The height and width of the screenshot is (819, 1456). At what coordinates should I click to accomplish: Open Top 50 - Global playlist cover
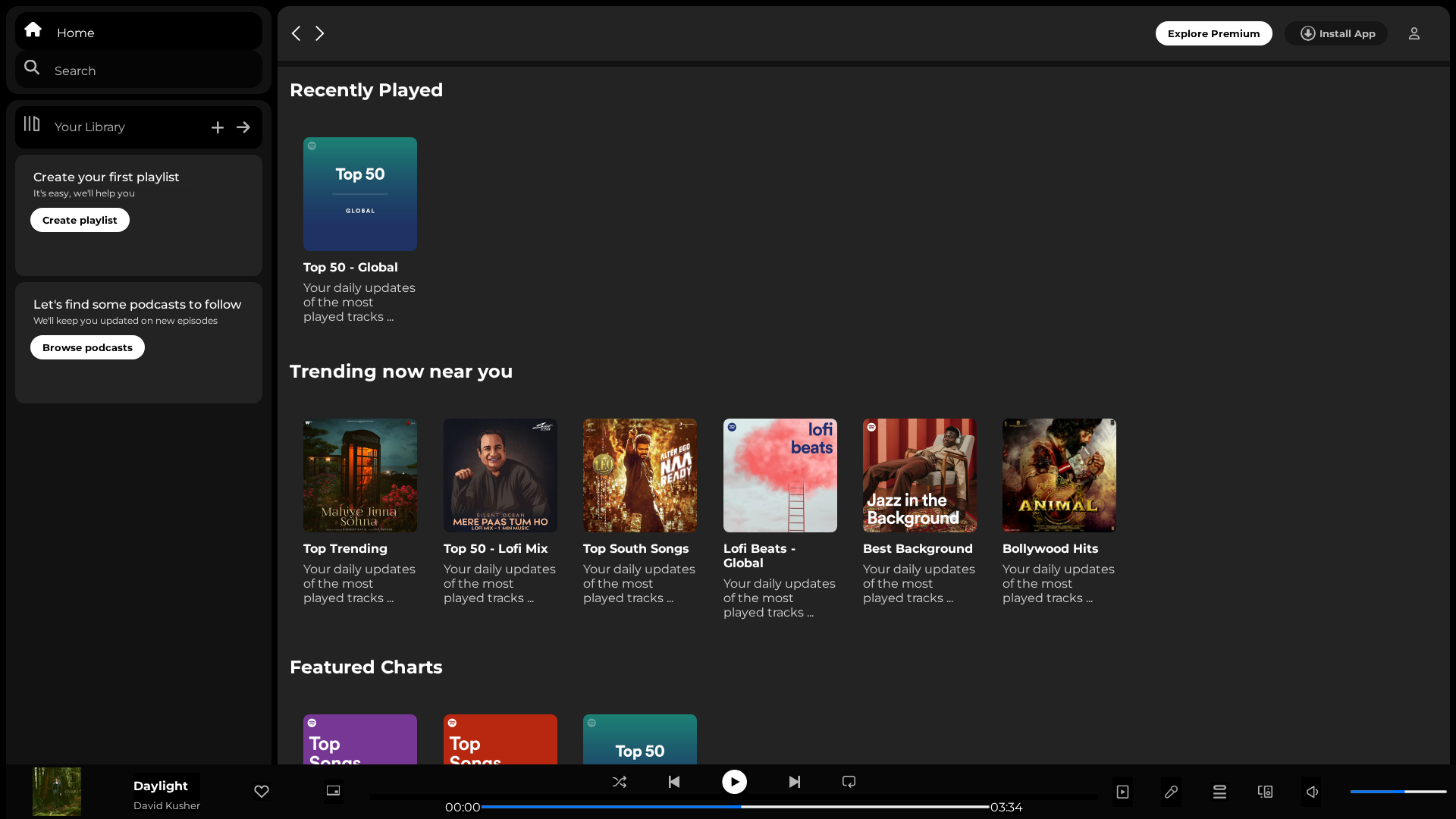360,194
